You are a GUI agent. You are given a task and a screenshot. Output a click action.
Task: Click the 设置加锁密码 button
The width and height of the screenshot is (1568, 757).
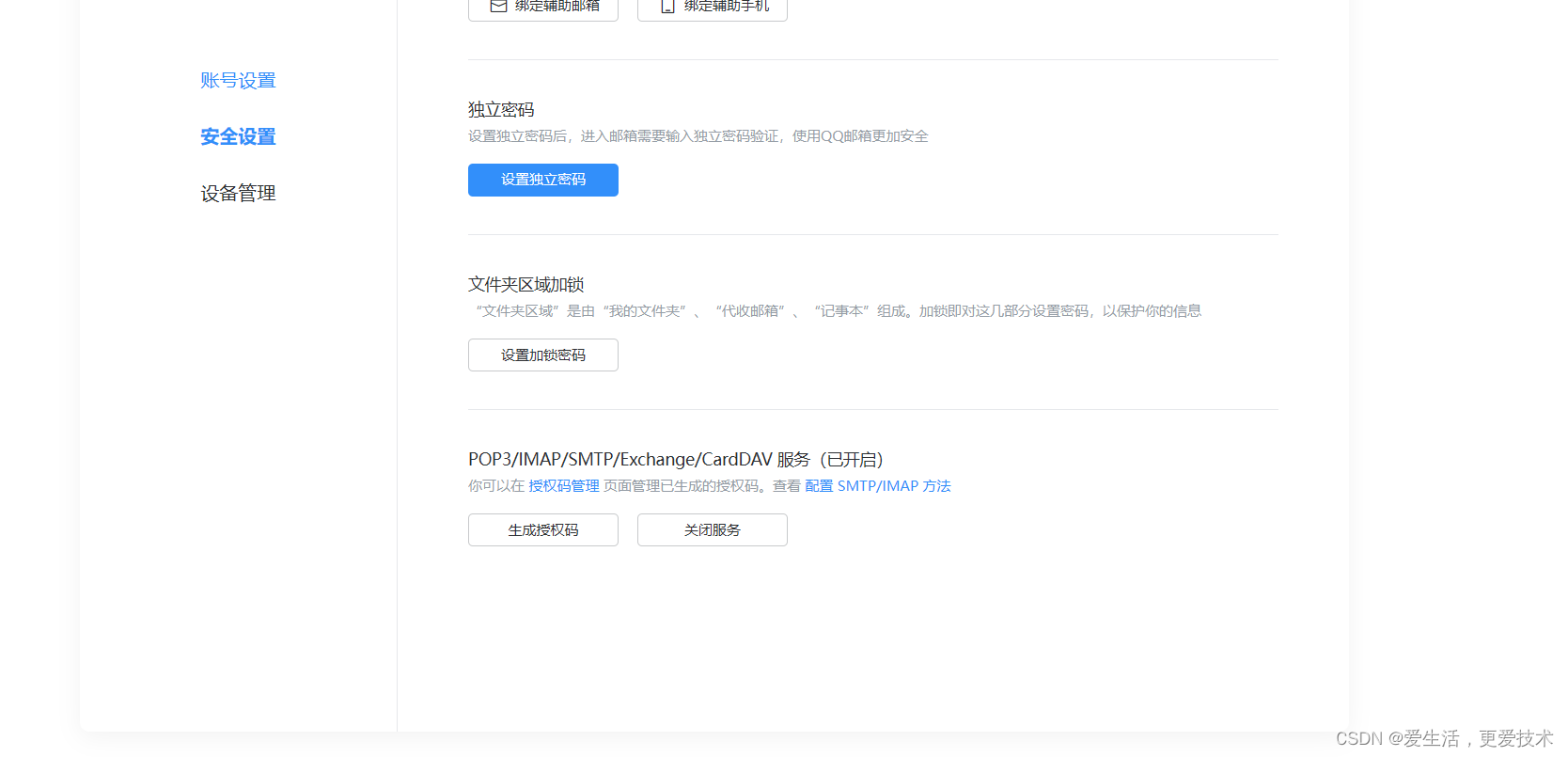[x=543, y=355]
